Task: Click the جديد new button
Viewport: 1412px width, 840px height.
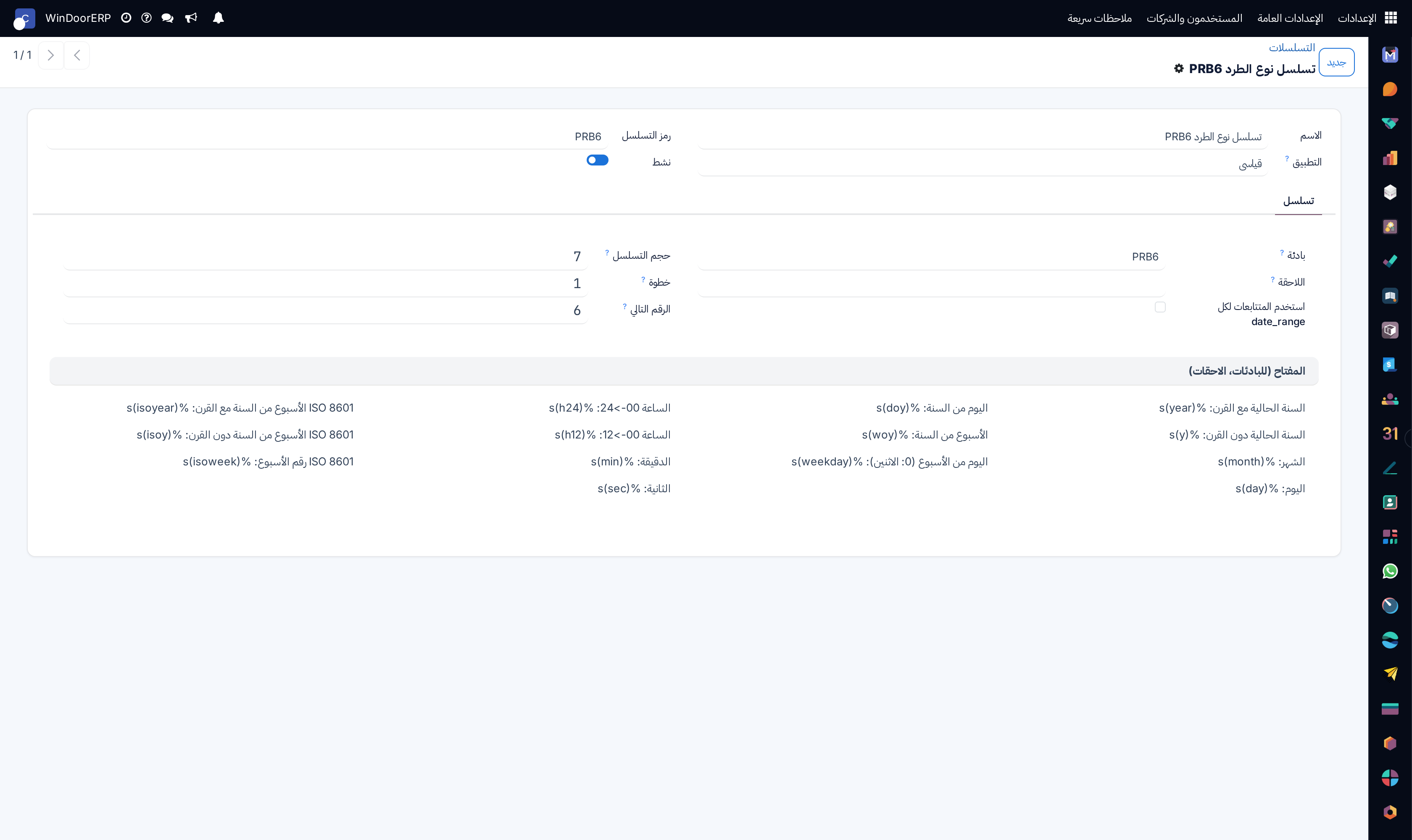Action: pyautogui.click(x=1336, y=62)
